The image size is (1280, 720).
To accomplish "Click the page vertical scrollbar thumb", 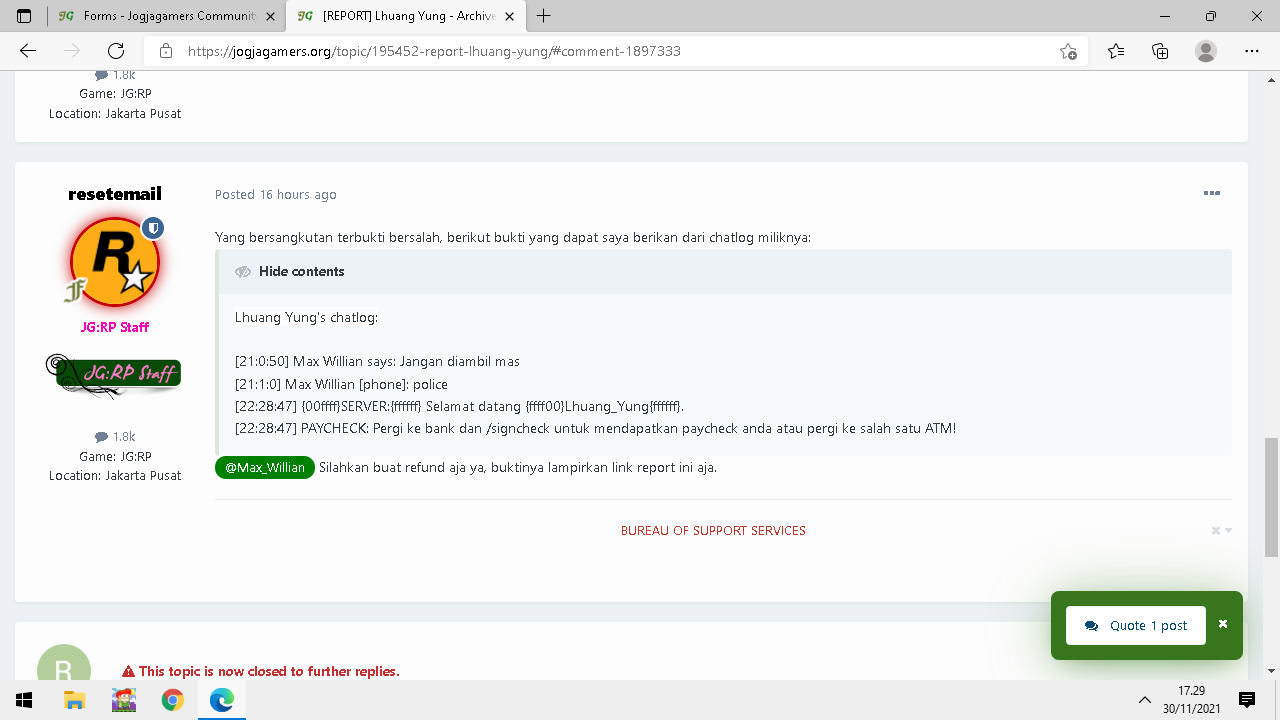I will (1272, 497).
